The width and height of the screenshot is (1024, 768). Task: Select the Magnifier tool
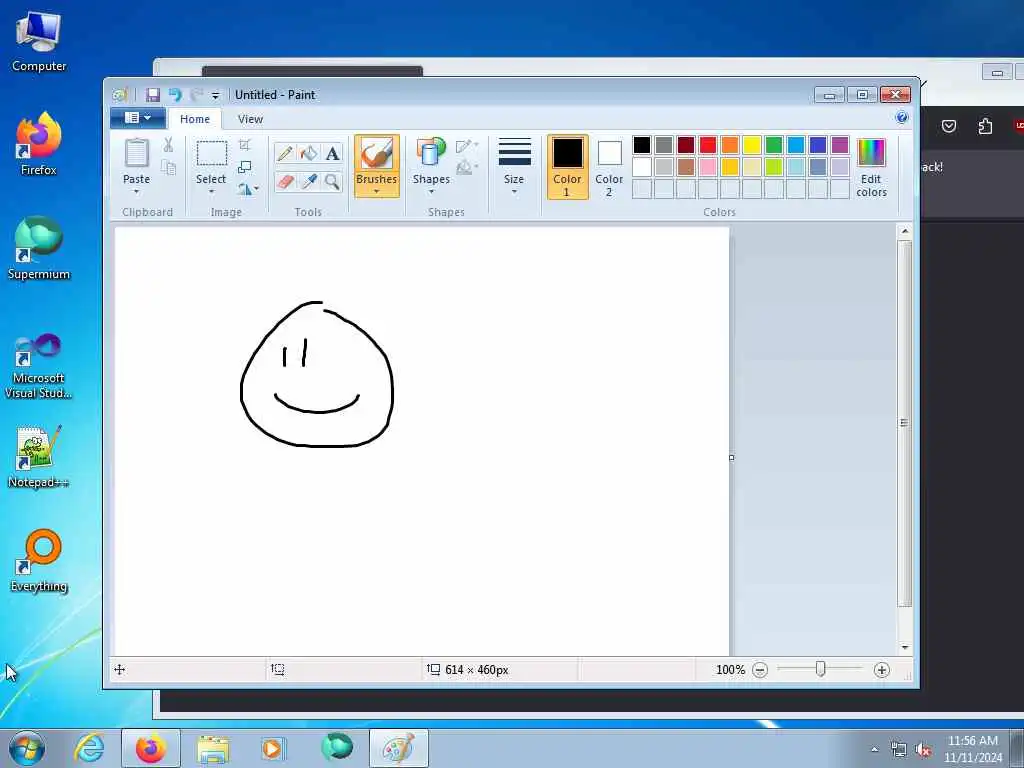332,182
